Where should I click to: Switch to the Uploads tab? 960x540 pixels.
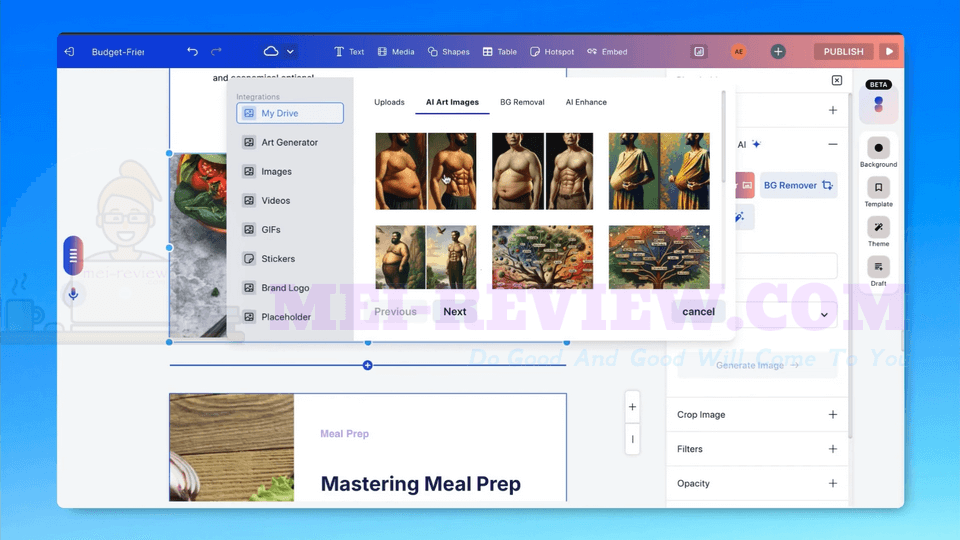click(x=389, y=102)
